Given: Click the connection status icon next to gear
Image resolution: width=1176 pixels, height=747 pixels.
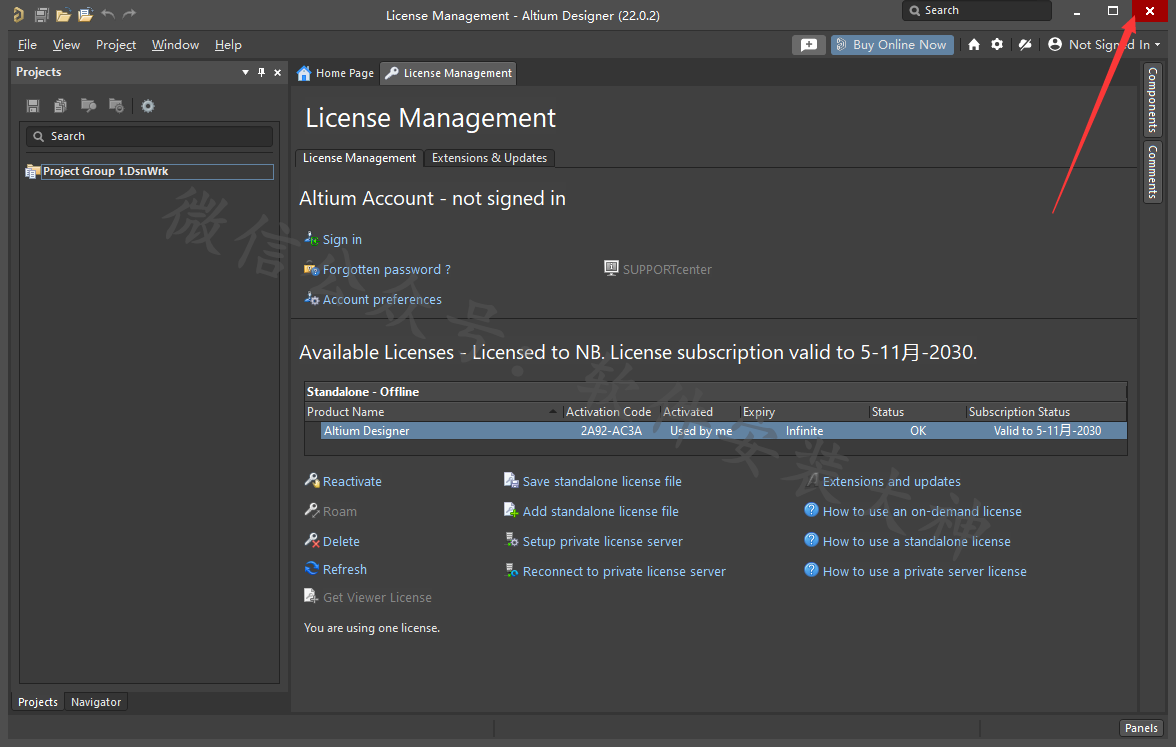Looking at the screenshot, I should [x=1024, y=44].
